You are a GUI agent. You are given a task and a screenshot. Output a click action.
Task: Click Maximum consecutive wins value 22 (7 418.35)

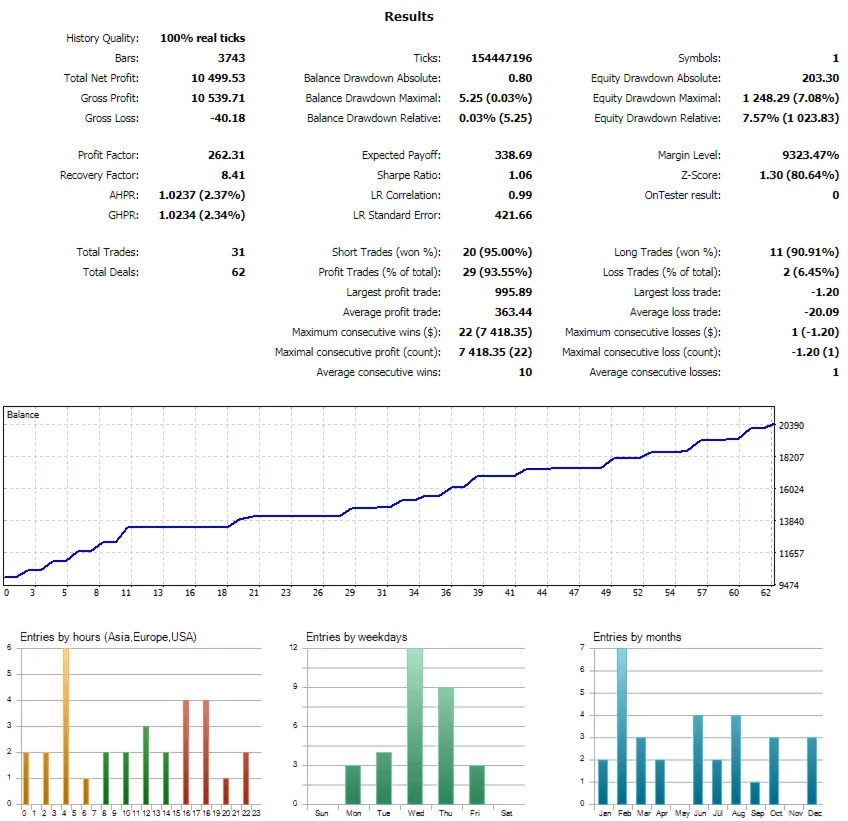click(495, 332)
